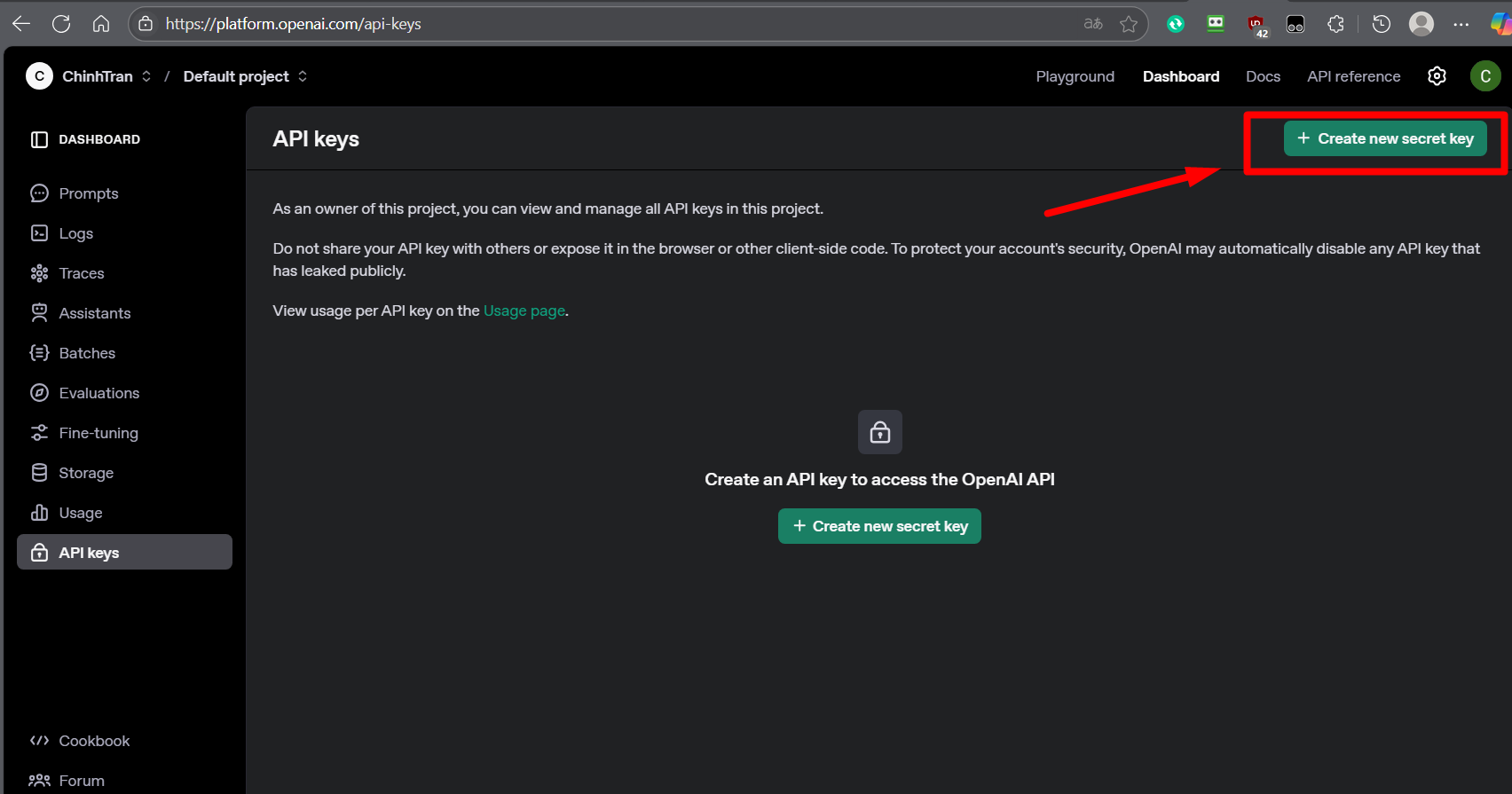Open Assistants in the sidebar
1512x794 pixels.
pos(124,313)
